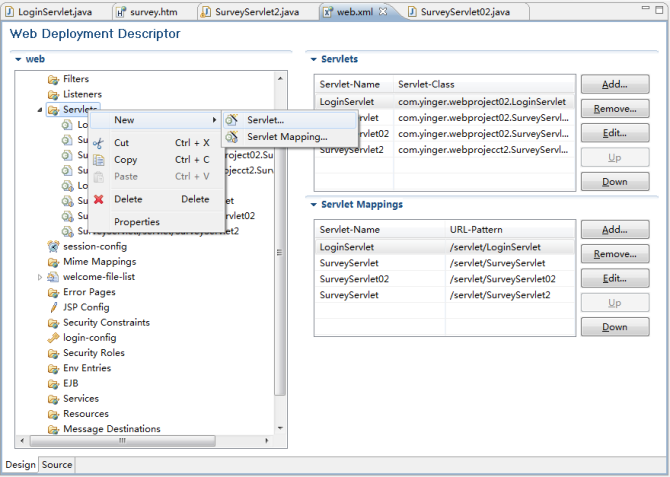This screenshot has width=670, height=477.
Task: Click the red Delete X icon
Action: click(x=99, y=199)
